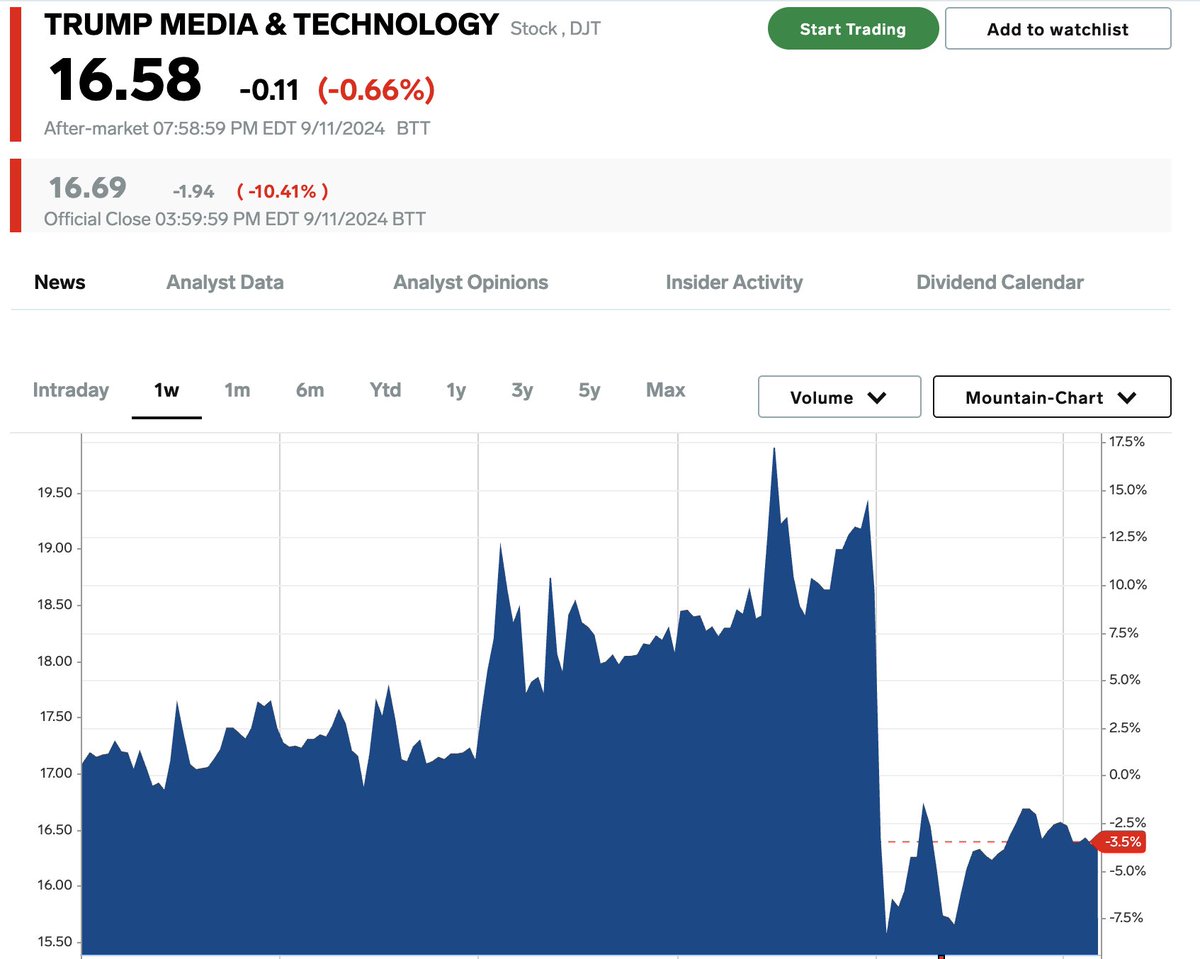Click the Start Trading button
Viewport: 1200px width, 959px height.
[x=853, y=29]
